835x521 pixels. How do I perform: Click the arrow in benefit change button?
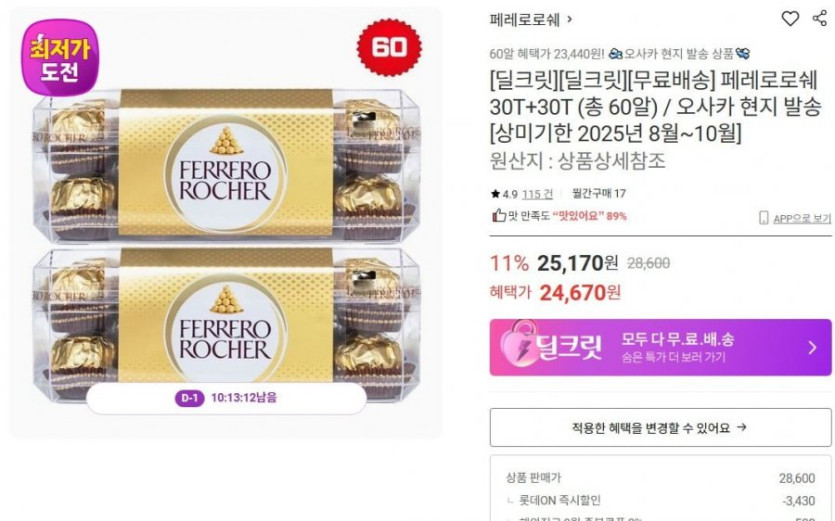point(742,427)
